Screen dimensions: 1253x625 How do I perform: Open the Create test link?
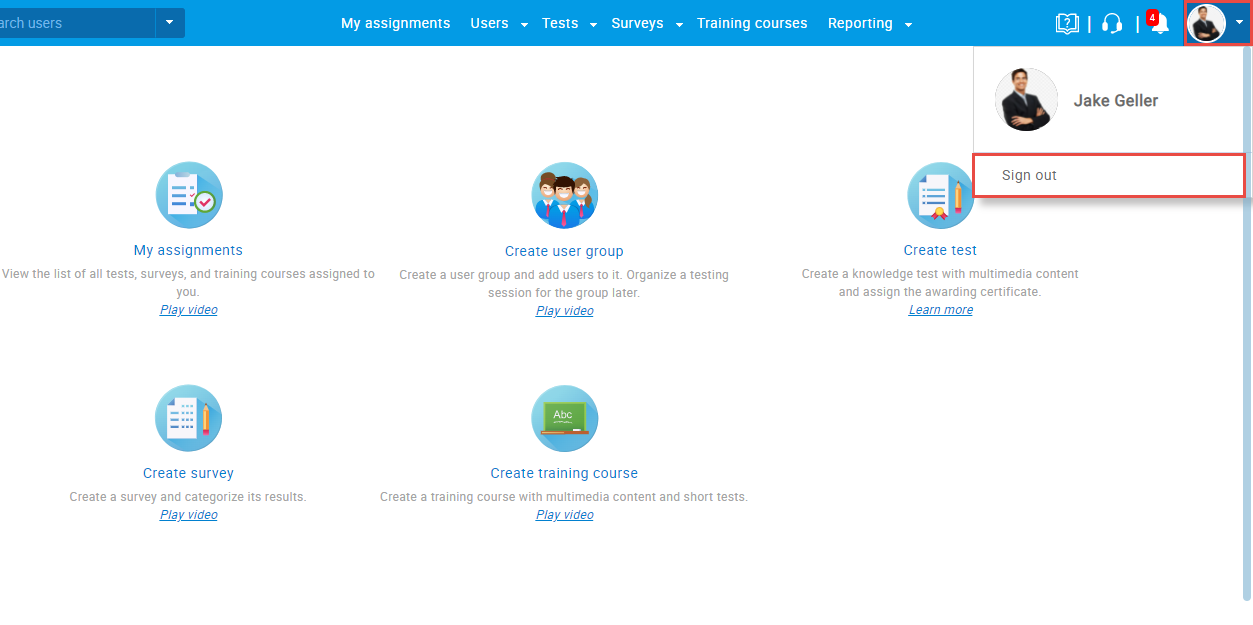point(940,250)
